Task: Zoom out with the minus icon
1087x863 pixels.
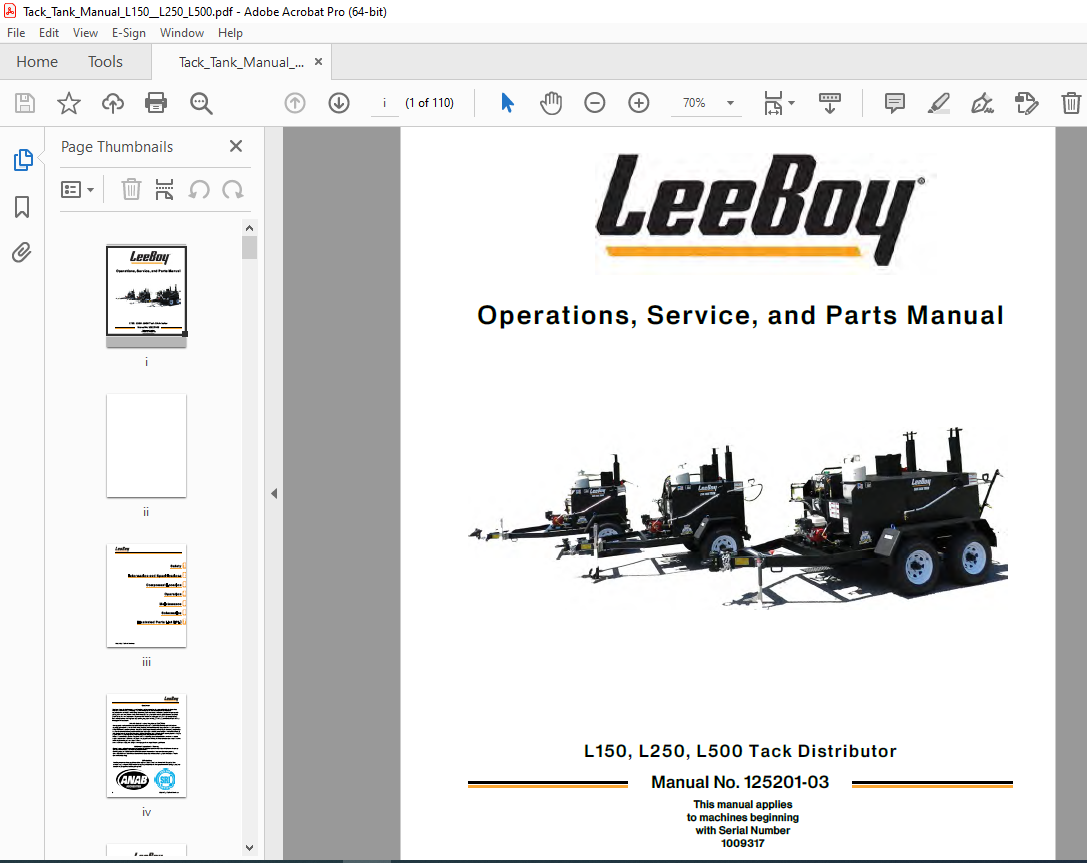Action: pos(595,103)
